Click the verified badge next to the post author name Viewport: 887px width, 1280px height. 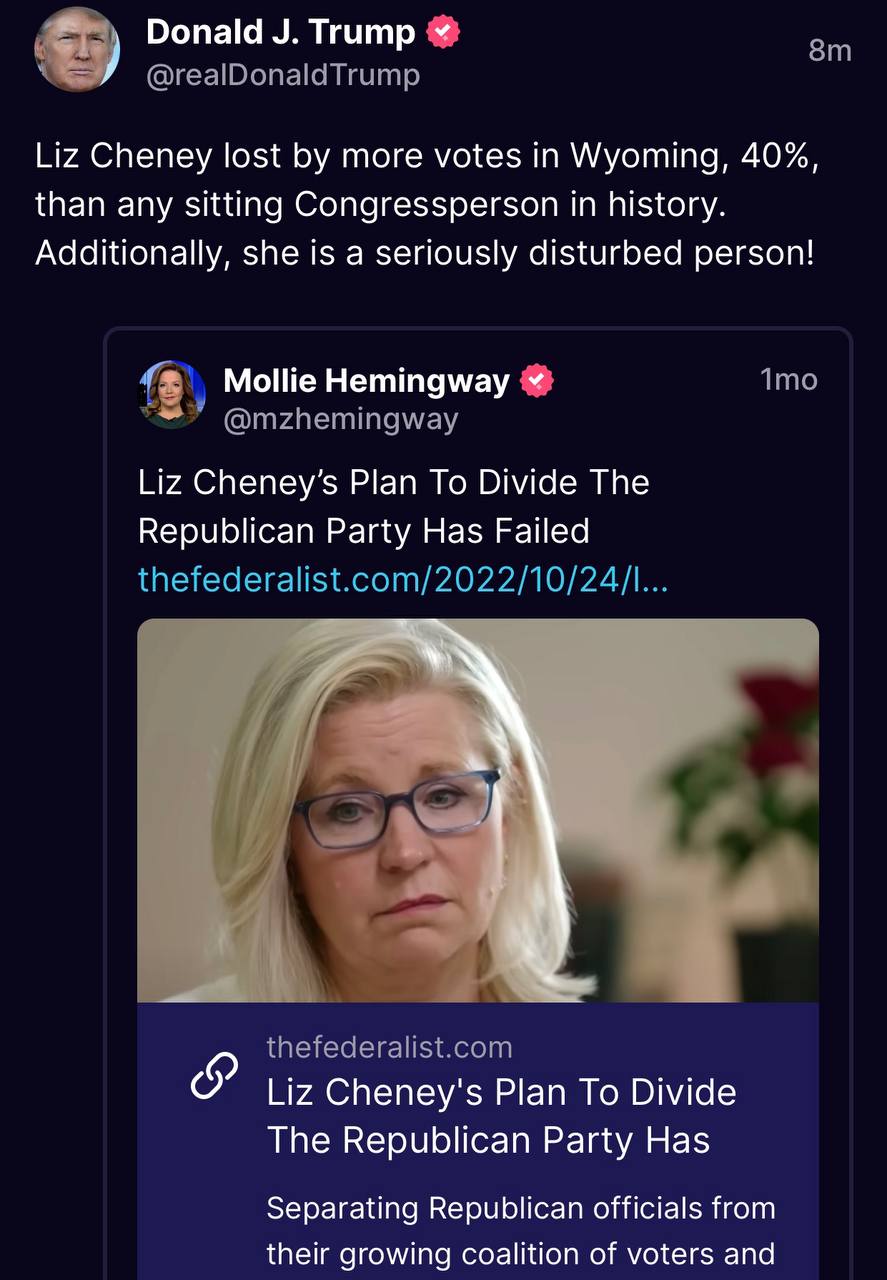pos(443,33)
